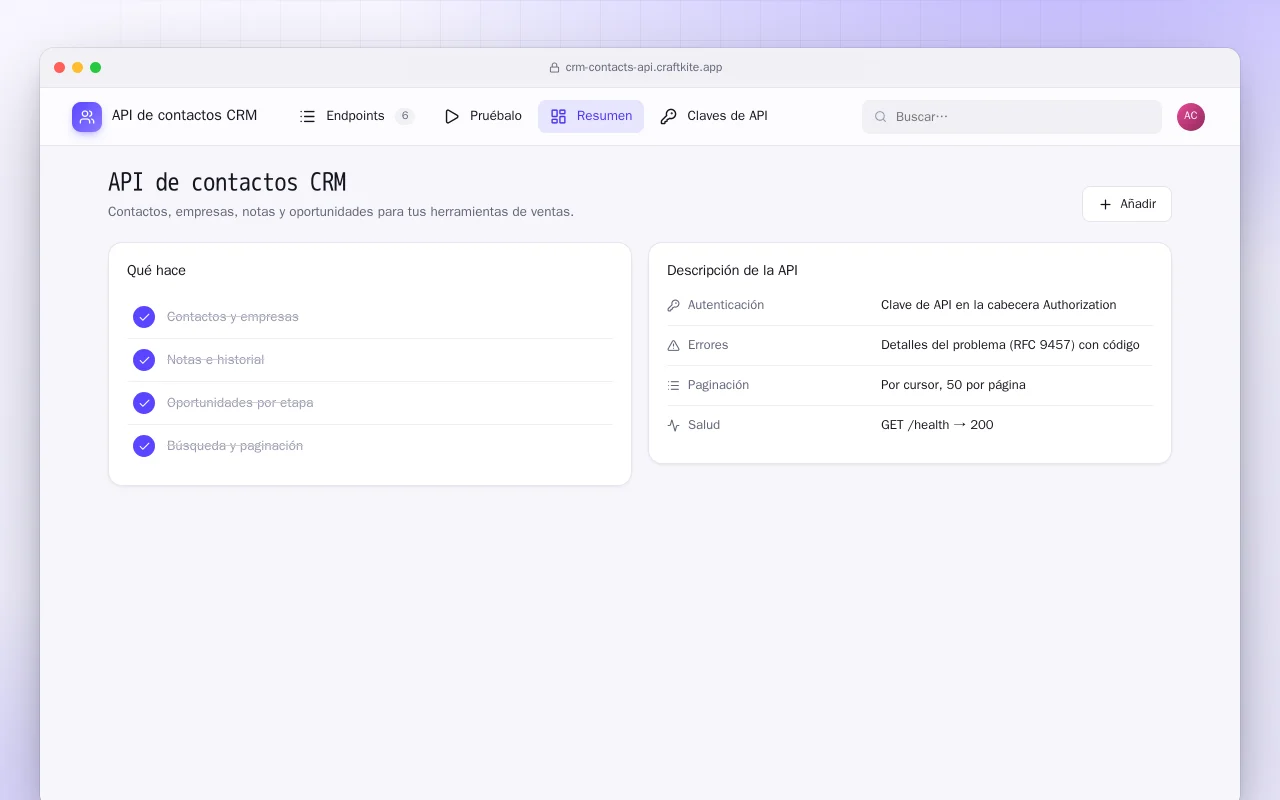Click the page subtitle about herramientas de ventas
Screen dimensions: 1280x800
pyautogui.click(x=341, y=212)
